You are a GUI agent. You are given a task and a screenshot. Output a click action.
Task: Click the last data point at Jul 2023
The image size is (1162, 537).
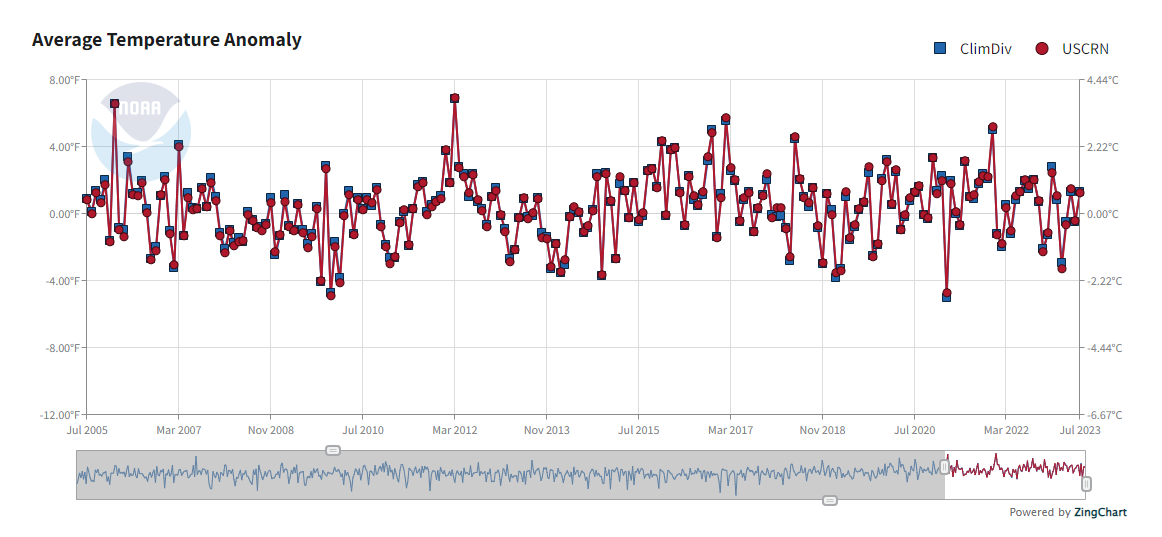tap(1079, 192)
